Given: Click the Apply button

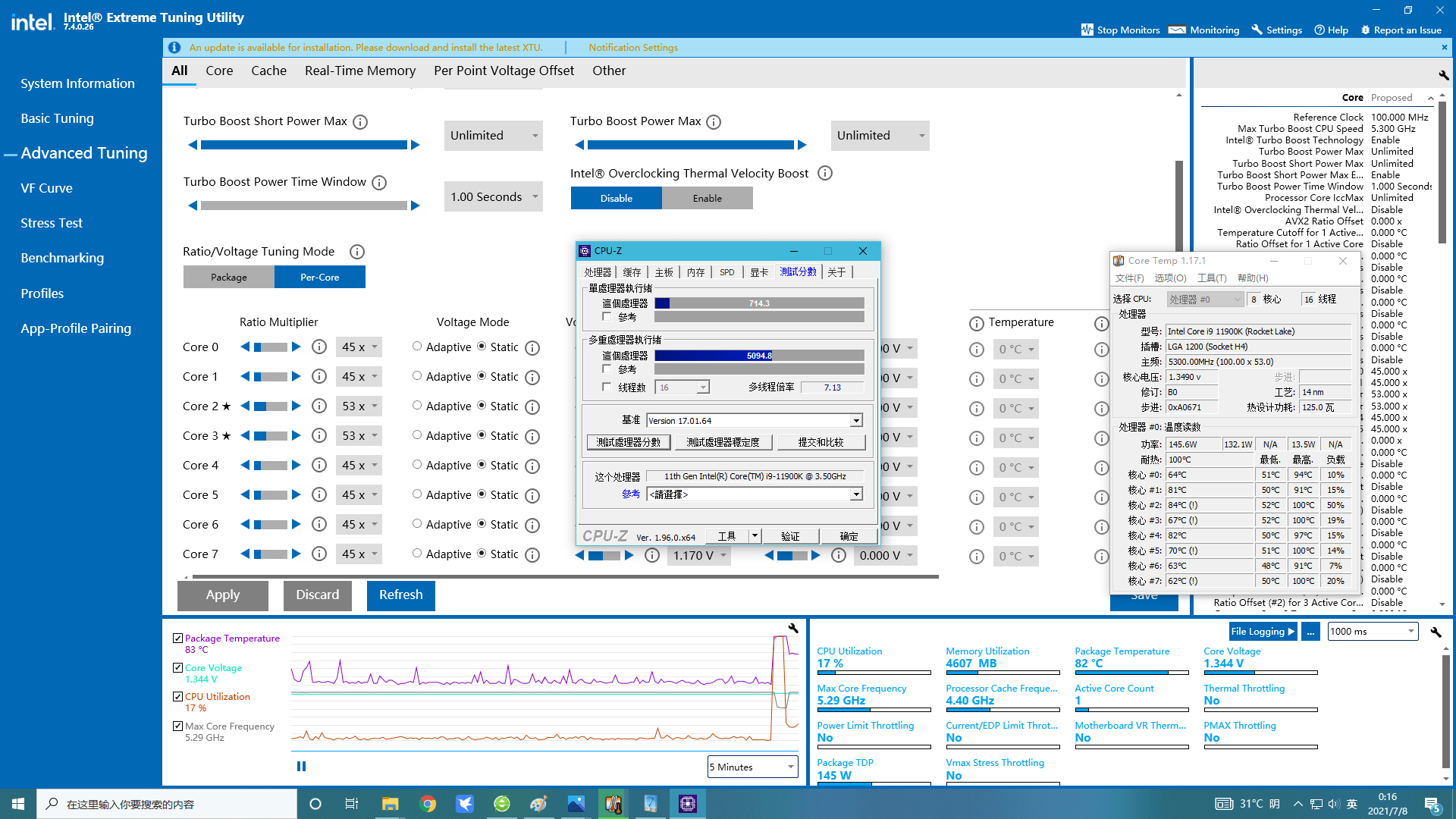Looking at the screenshot, I should [x=223, y=595].
